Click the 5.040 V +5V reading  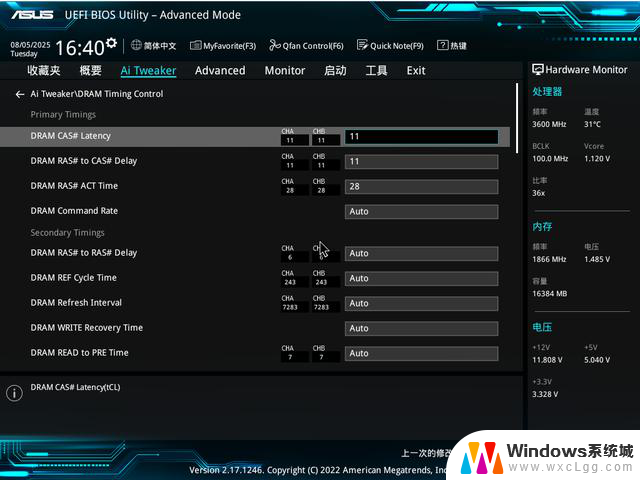pos(597,360)
